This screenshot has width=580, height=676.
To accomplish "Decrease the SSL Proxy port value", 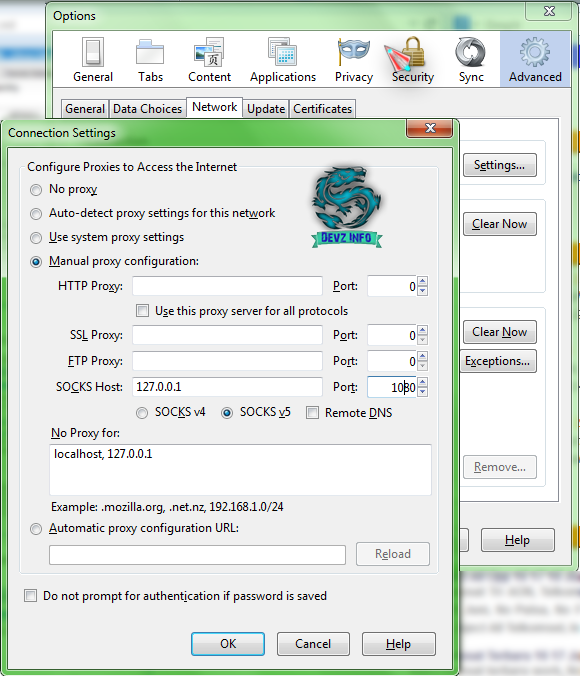I will pos(423,340).
